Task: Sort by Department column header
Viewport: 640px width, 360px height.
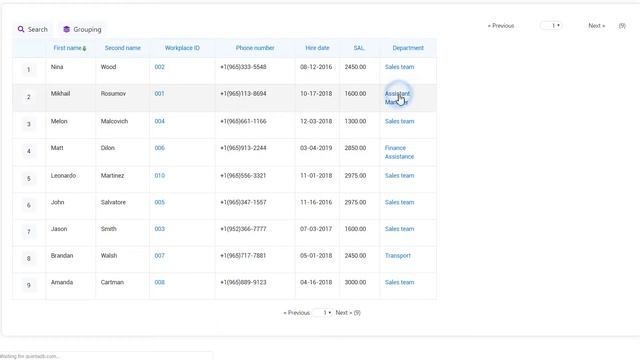Action: click(x=408, y=48)
